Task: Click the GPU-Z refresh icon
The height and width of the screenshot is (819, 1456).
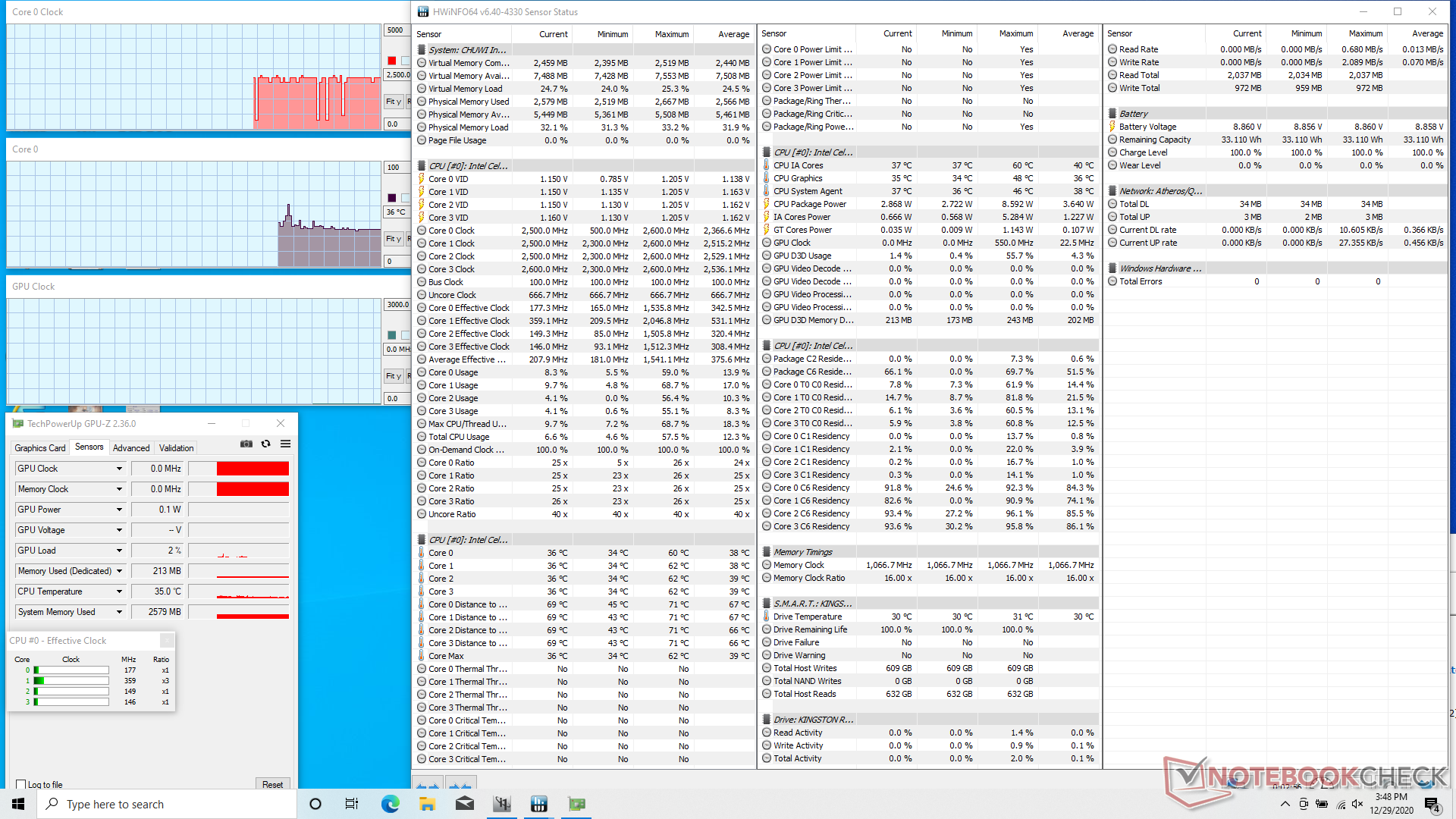Action: click(x=266, y=444)
